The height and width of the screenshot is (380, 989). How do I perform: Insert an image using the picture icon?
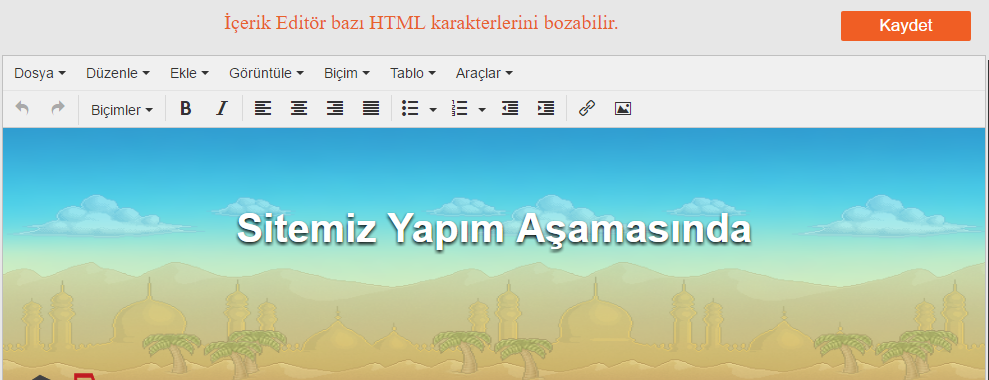coord(623,109)
